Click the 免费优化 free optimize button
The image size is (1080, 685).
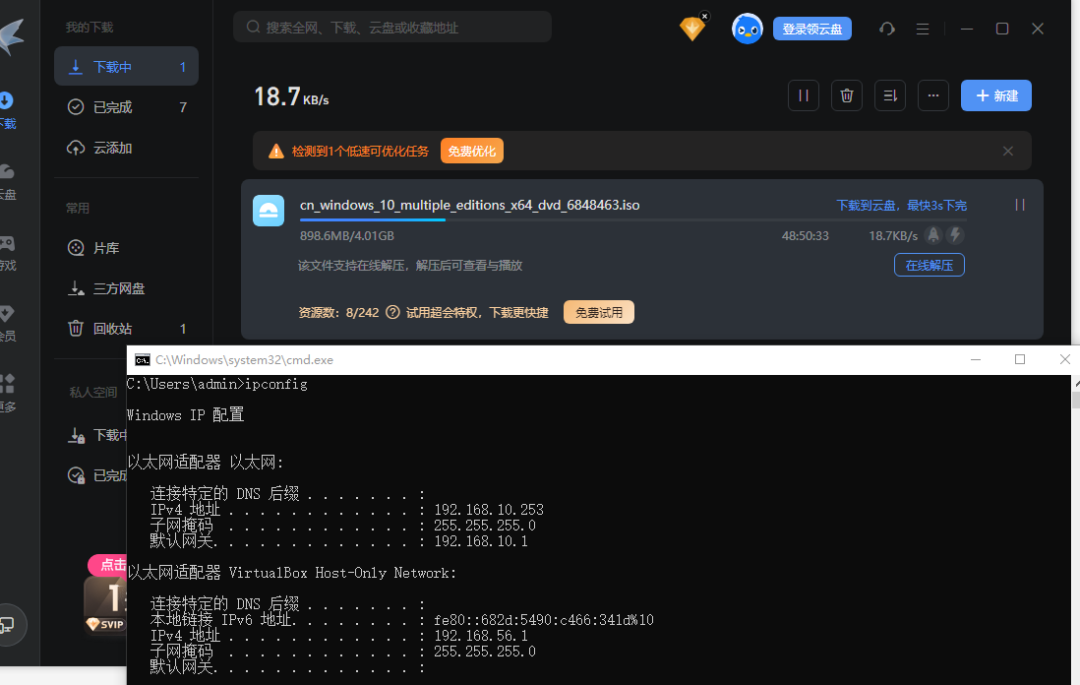[472, 151]
